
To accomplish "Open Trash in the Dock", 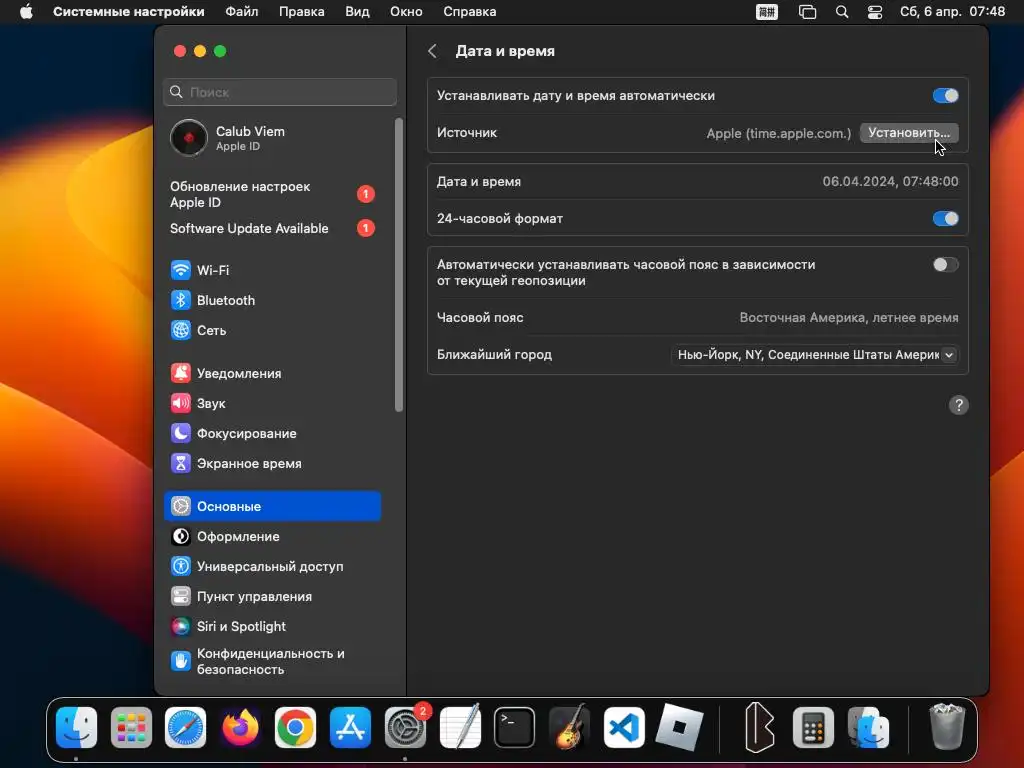I will point(947,726).
